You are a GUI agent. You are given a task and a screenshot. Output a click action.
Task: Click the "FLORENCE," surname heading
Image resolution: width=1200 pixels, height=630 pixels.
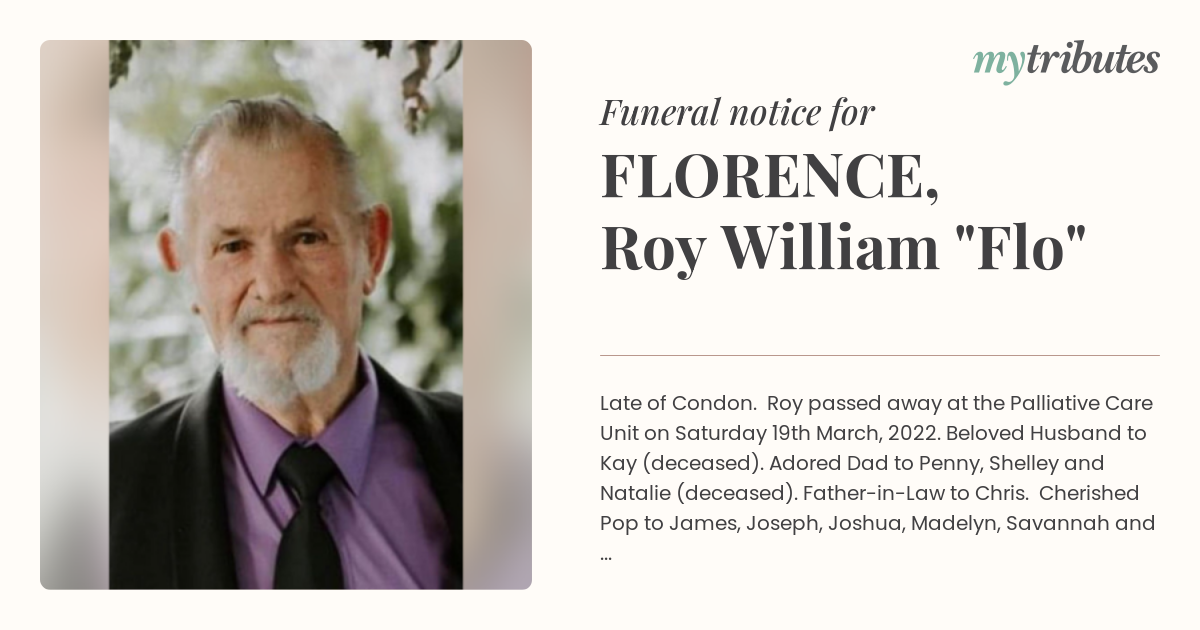point(769,176)
